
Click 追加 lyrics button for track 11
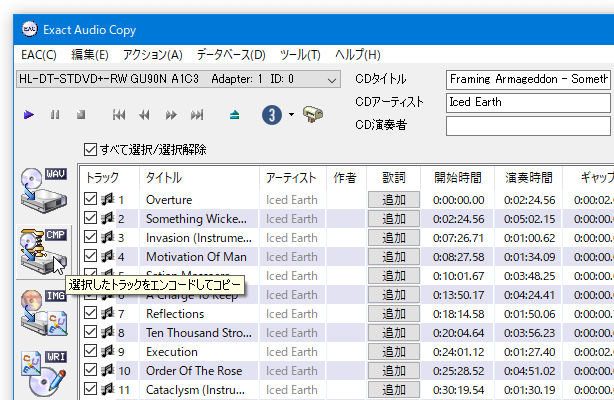[394, 390]
